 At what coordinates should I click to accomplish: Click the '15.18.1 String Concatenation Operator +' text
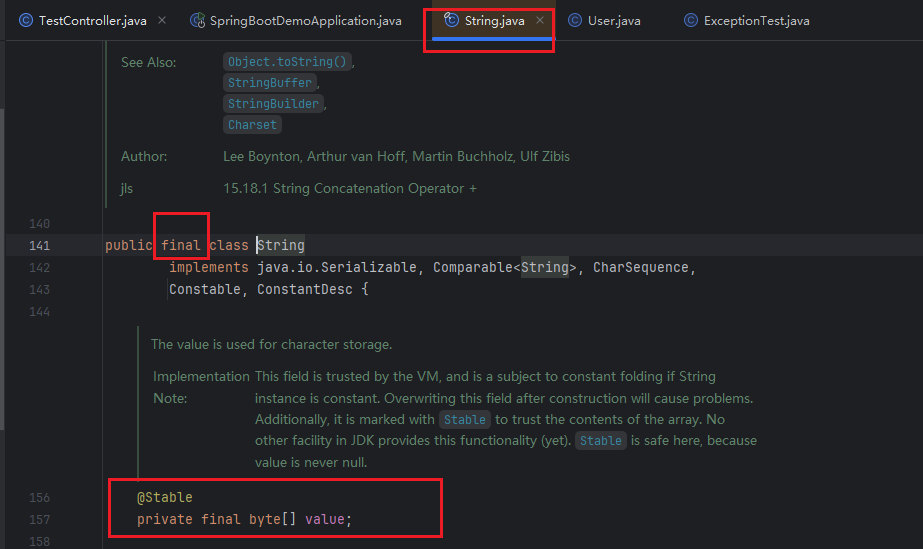[350, 188]
